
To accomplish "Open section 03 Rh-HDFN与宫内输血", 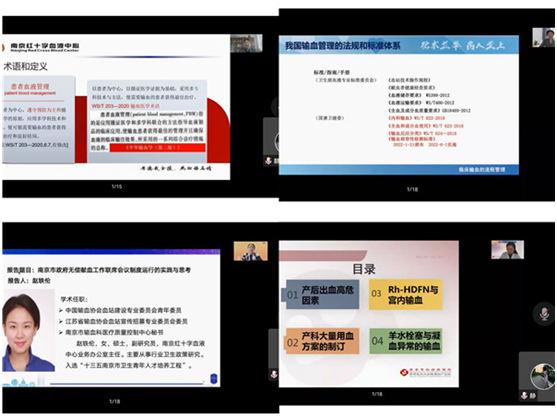I will click(x=406, y=294).
